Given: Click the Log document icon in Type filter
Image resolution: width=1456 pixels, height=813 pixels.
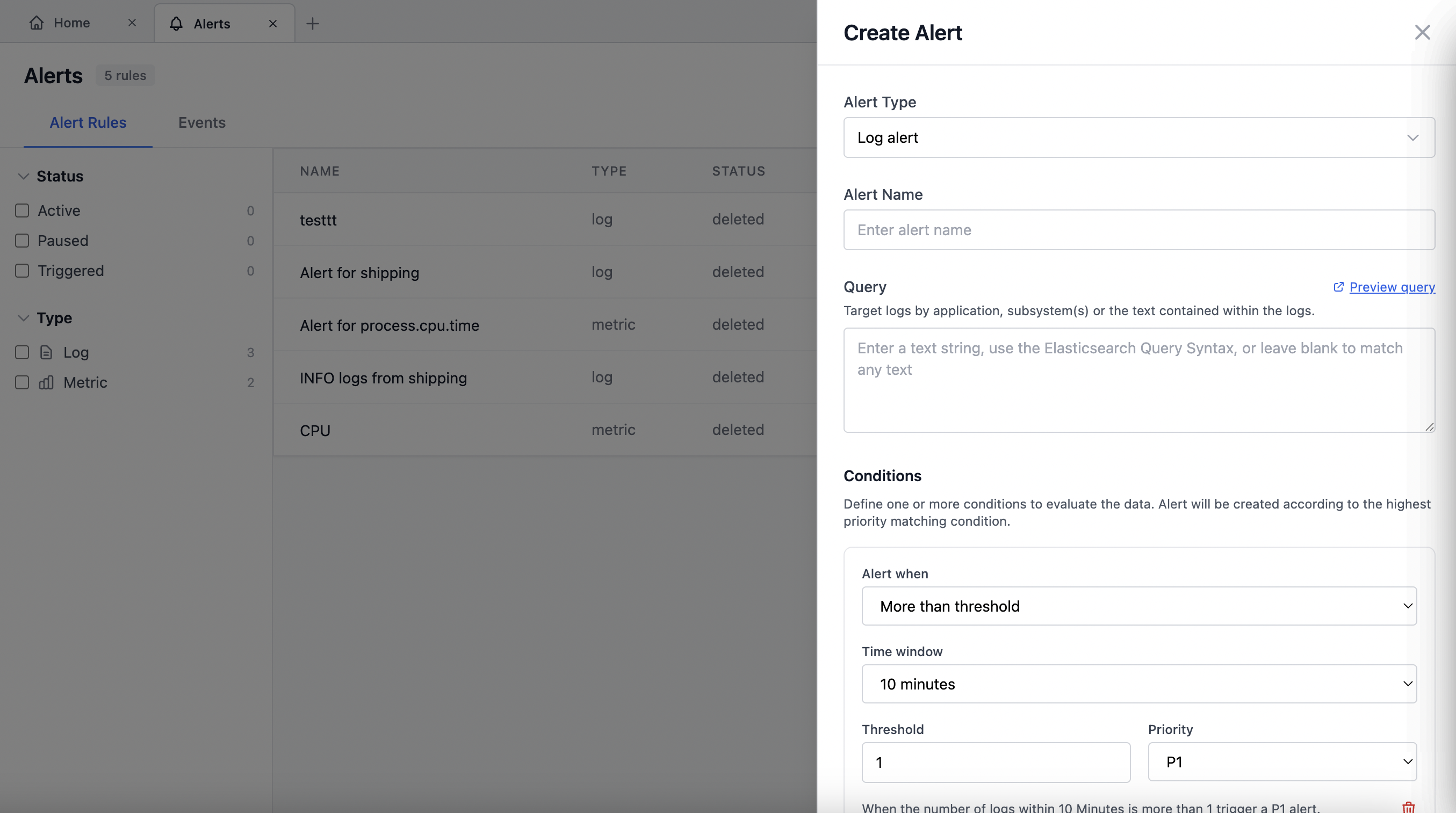Looking at the screenshot, I should [x=46, y=352].
